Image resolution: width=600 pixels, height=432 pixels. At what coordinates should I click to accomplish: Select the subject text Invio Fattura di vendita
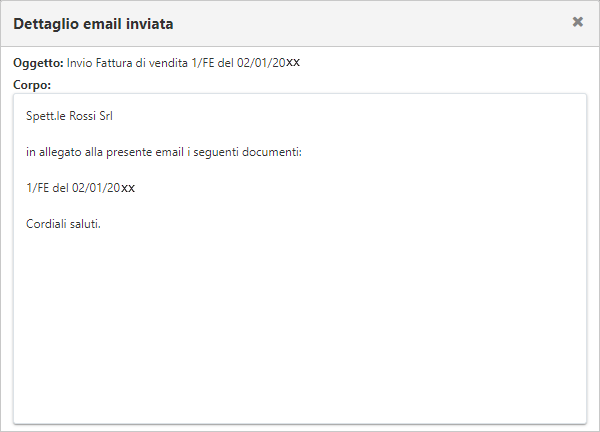coord(127,63)
